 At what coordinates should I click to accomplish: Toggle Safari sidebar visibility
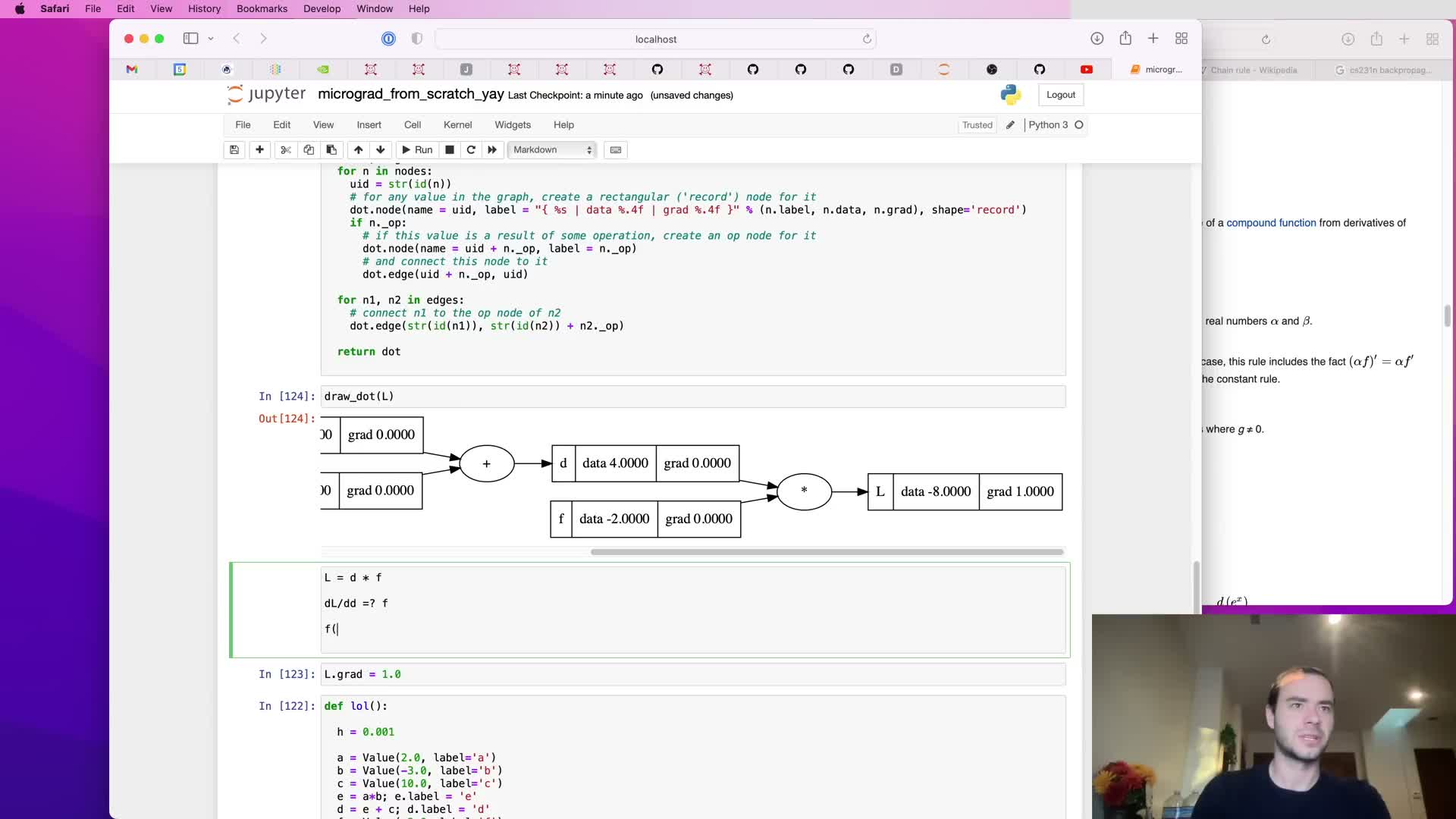[190, 39]
